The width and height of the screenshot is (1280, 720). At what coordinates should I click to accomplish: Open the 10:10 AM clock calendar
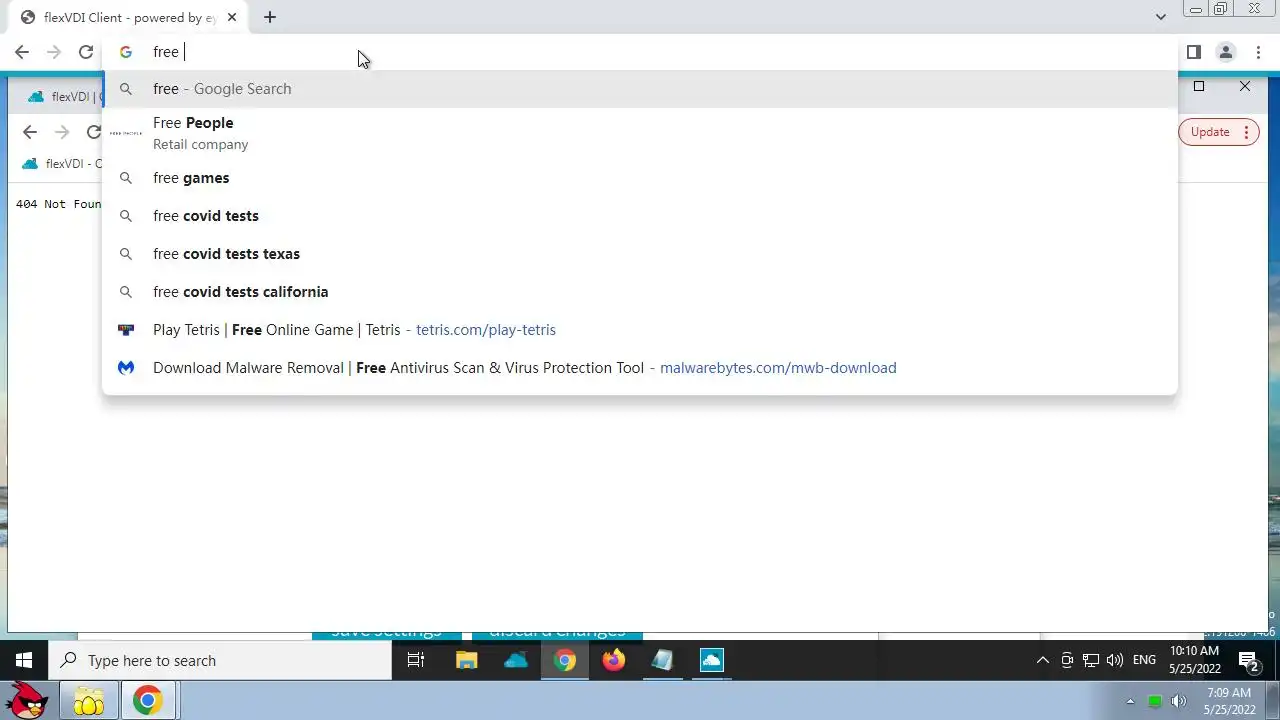point(1194,660)
